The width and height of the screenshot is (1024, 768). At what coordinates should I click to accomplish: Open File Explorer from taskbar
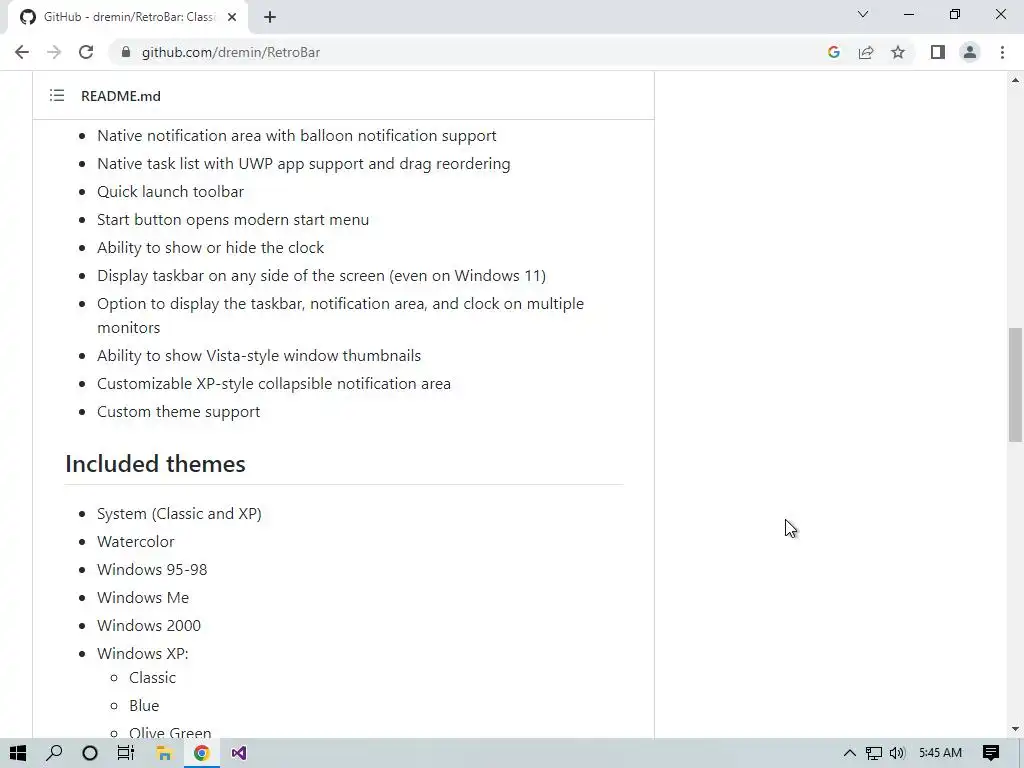(x=164, y=753)
